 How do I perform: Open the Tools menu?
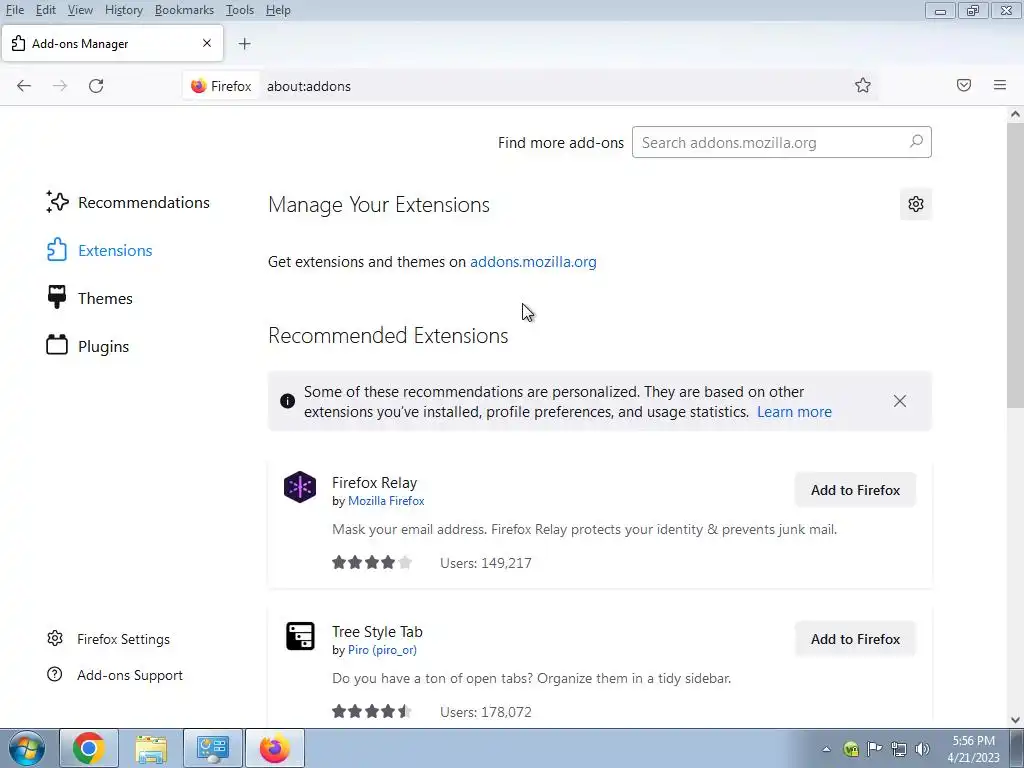pyautogui.click(x=240, y=10)
